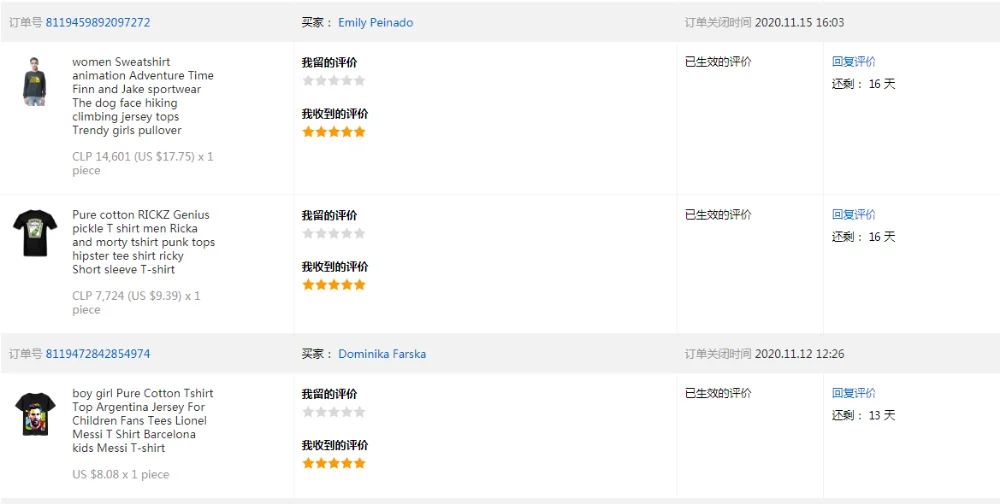Viewport: 1000px width, 504px height.
Task: View buyer Emily Peinado's profile
Action: click(x=375, y=22)
